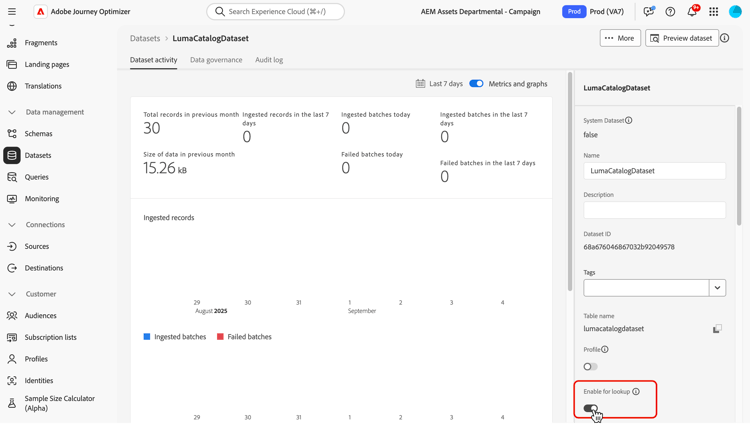Click the Queries sidebar icon
This screenshot has width=750, height=424.
[12, 177]
